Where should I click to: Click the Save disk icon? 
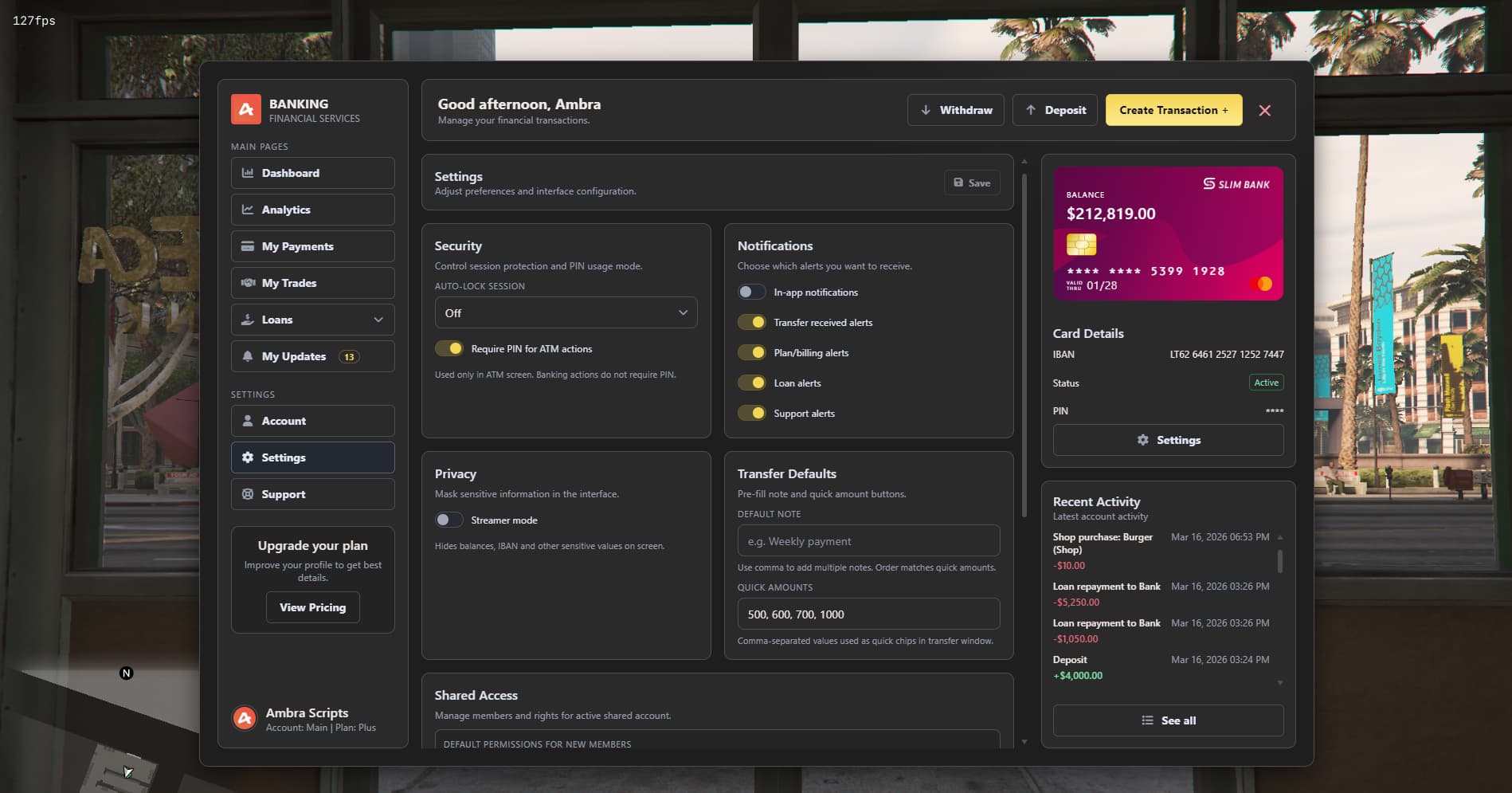coord(958,183)
